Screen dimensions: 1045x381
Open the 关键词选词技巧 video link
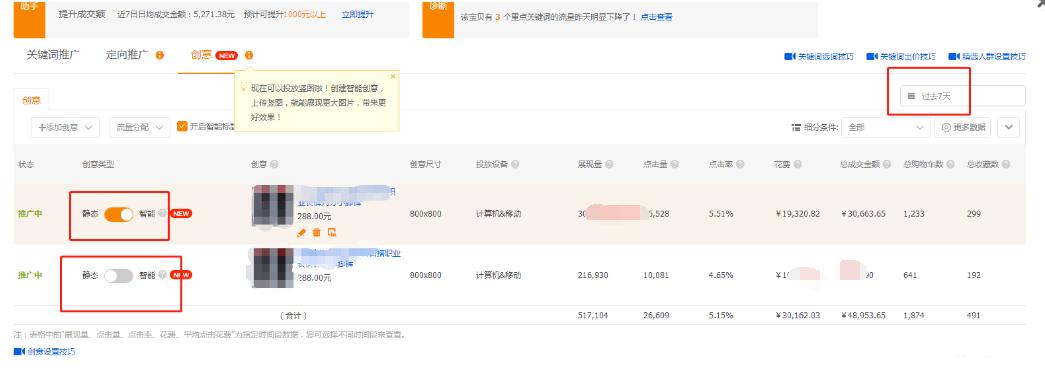pyautogui.click(x=819, y=57)
